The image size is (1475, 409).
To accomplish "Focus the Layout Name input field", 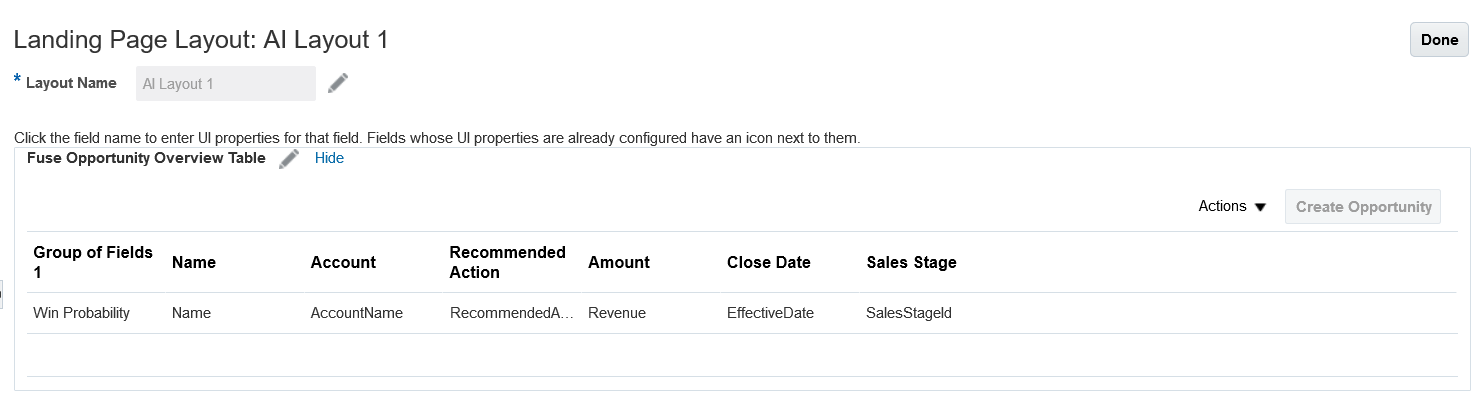I will point(226,84).
